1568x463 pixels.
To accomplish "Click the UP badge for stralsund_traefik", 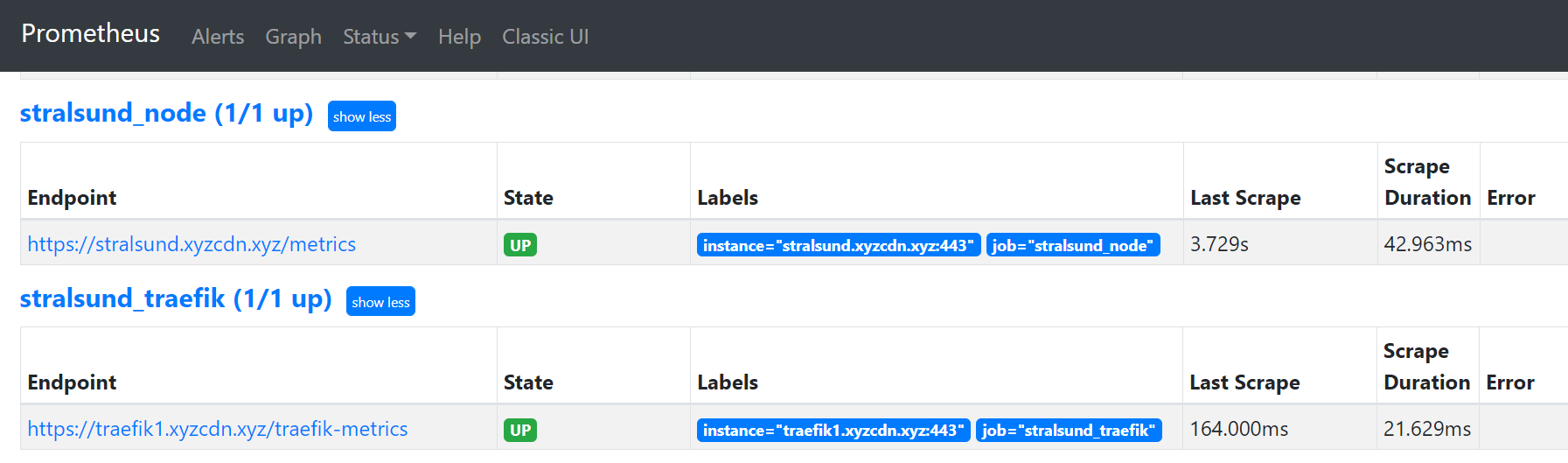I will click(520, 430).
